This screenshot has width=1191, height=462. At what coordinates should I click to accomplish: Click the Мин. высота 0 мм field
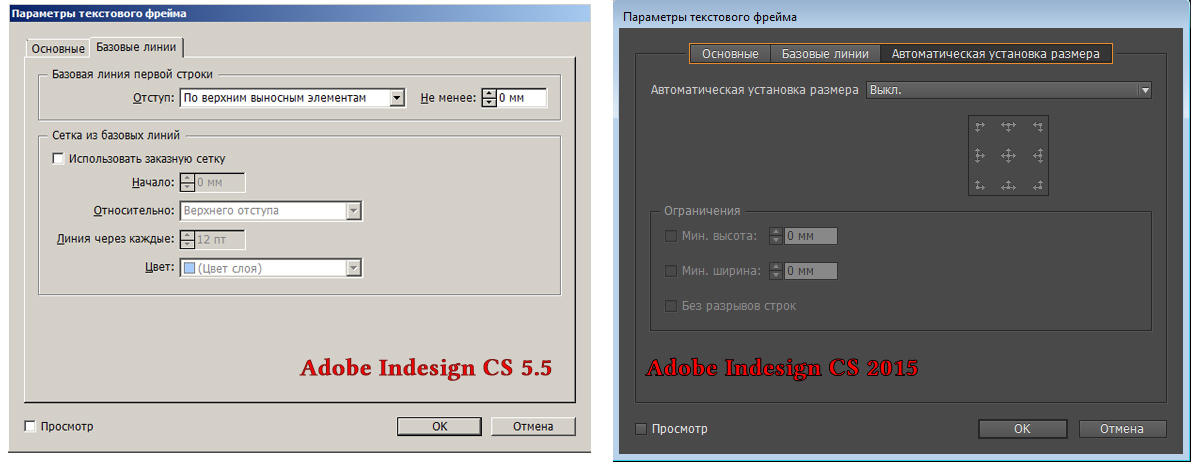[810, 236]
